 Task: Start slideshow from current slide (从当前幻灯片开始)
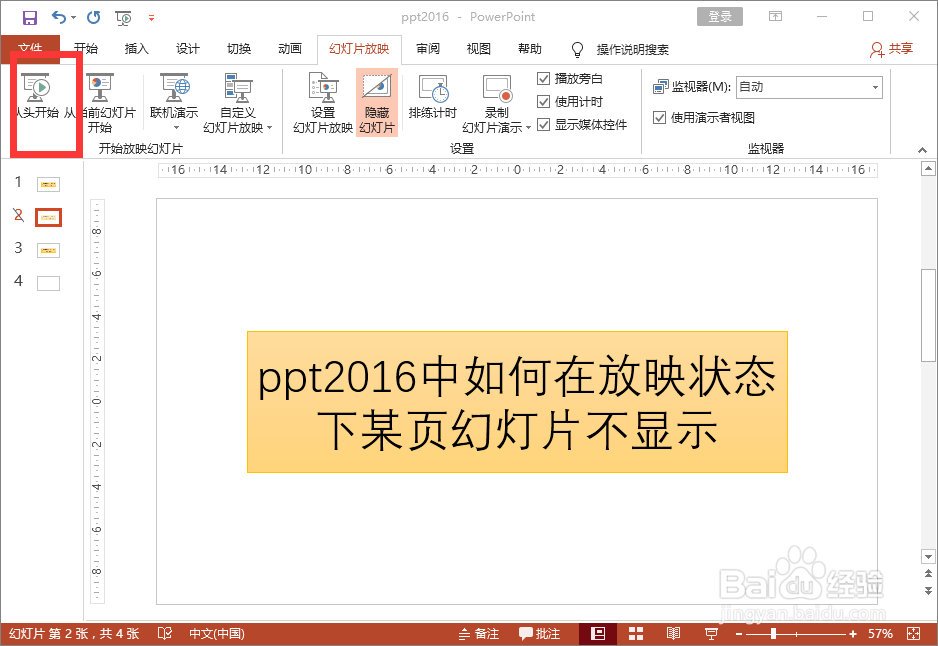(100, 103)
